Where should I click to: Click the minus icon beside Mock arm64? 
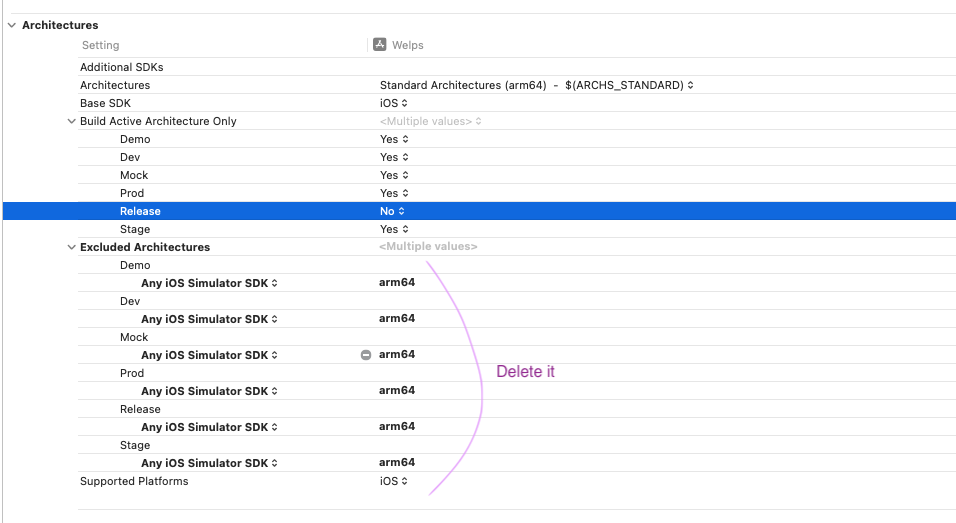tap(366, 355)
